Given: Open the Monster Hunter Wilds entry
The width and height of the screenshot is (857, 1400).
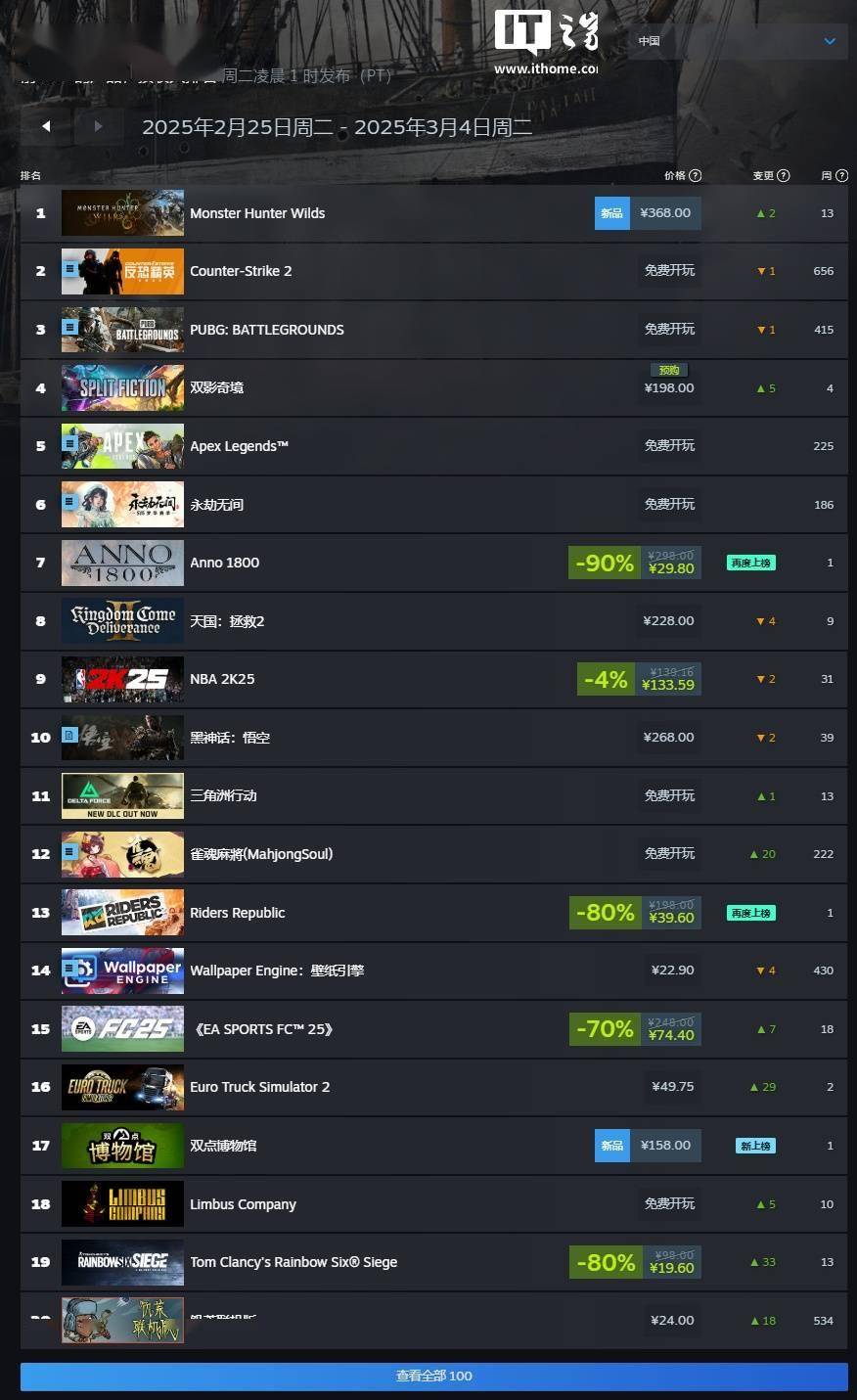Looking at the screenshot, I should [x=433, y=213].
